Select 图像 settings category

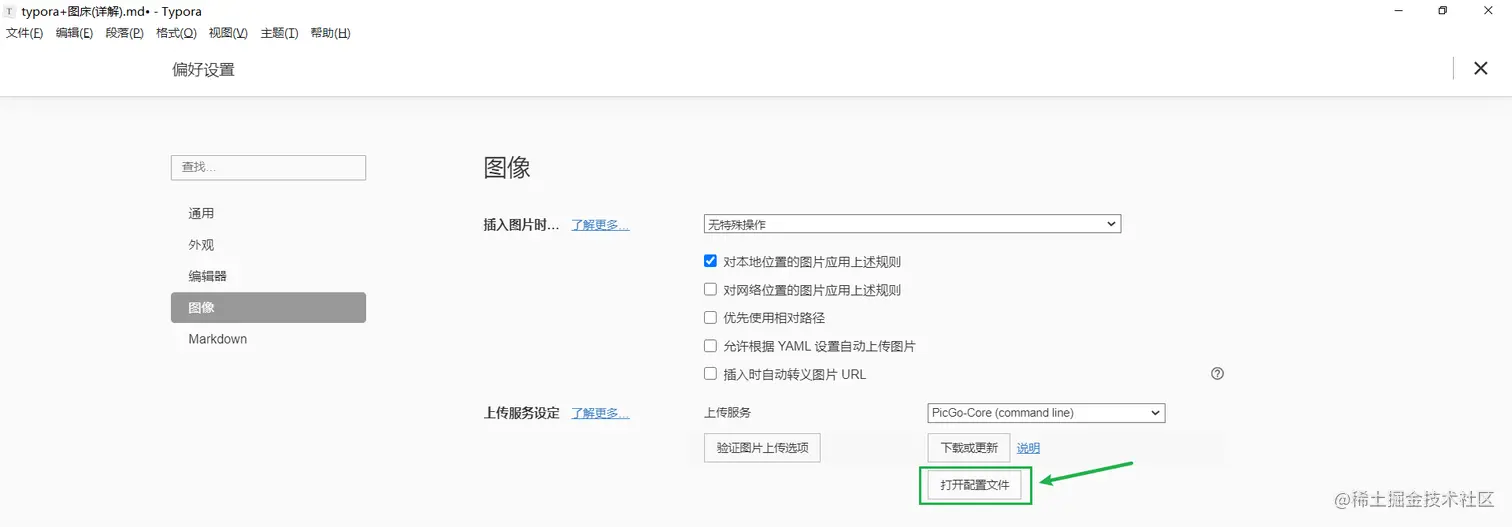268,307
